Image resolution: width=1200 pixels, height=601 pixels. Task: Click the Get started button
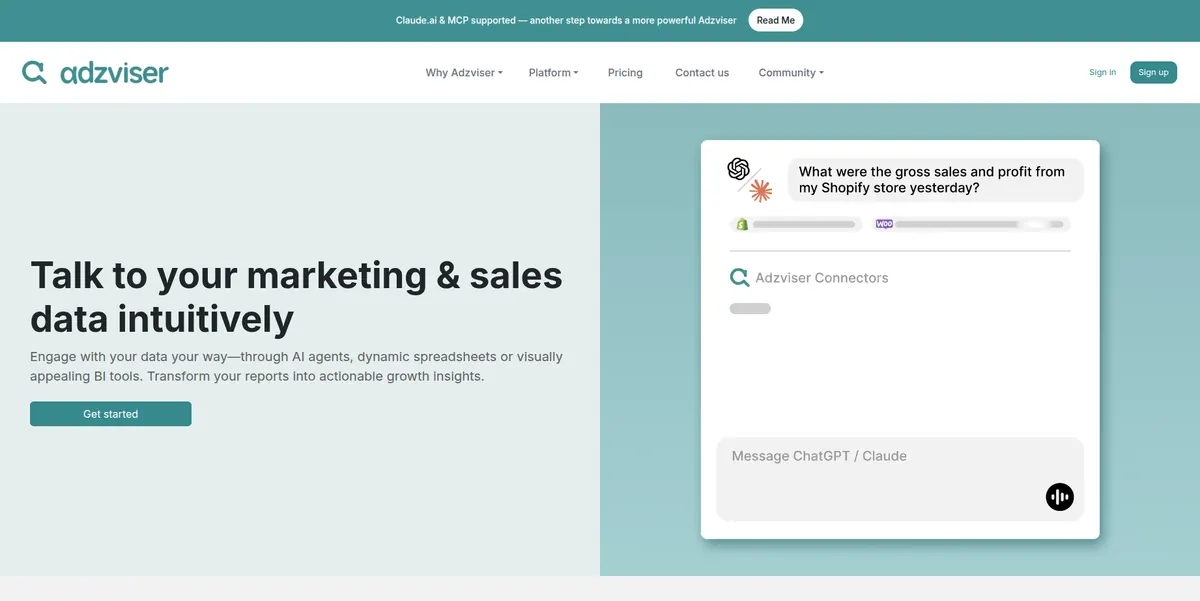(111, 414)
